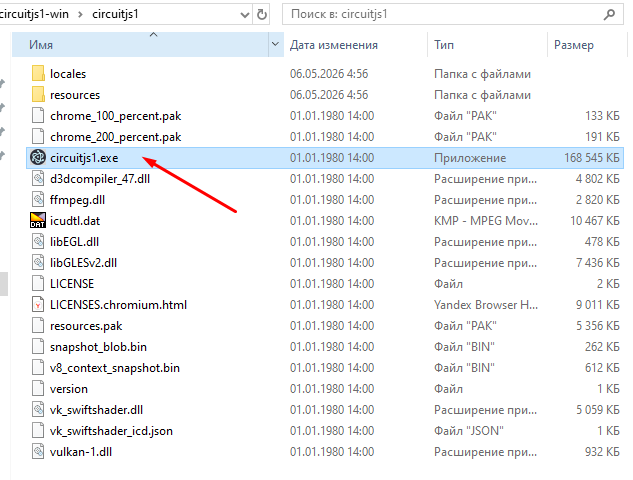The image size is (633, 480).
Task: Click the KMP - MPEG Mov... type cell
Action: tap(486, 221)
